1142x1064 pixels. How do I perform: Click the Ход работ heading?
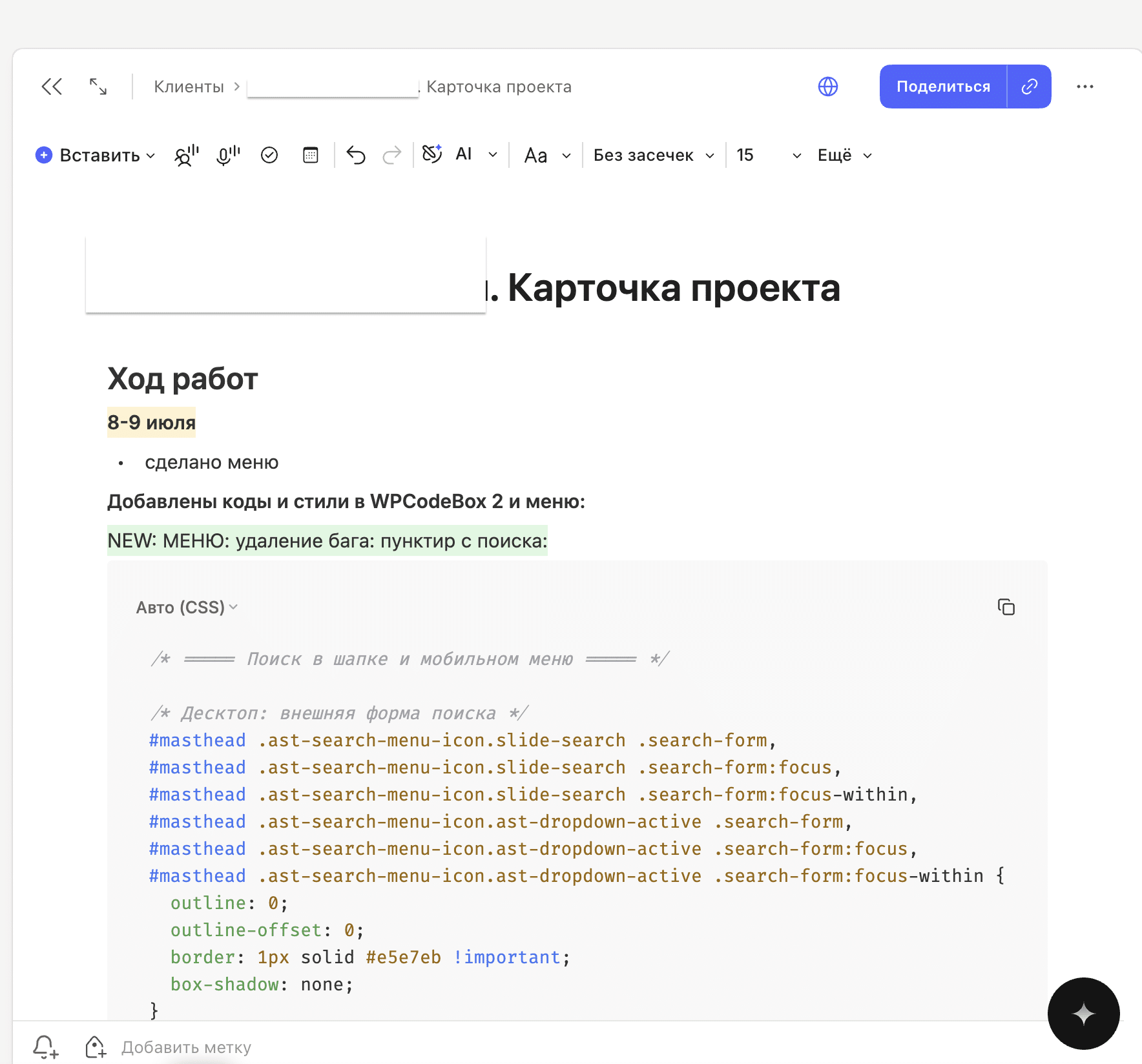(x=183, y=379)
